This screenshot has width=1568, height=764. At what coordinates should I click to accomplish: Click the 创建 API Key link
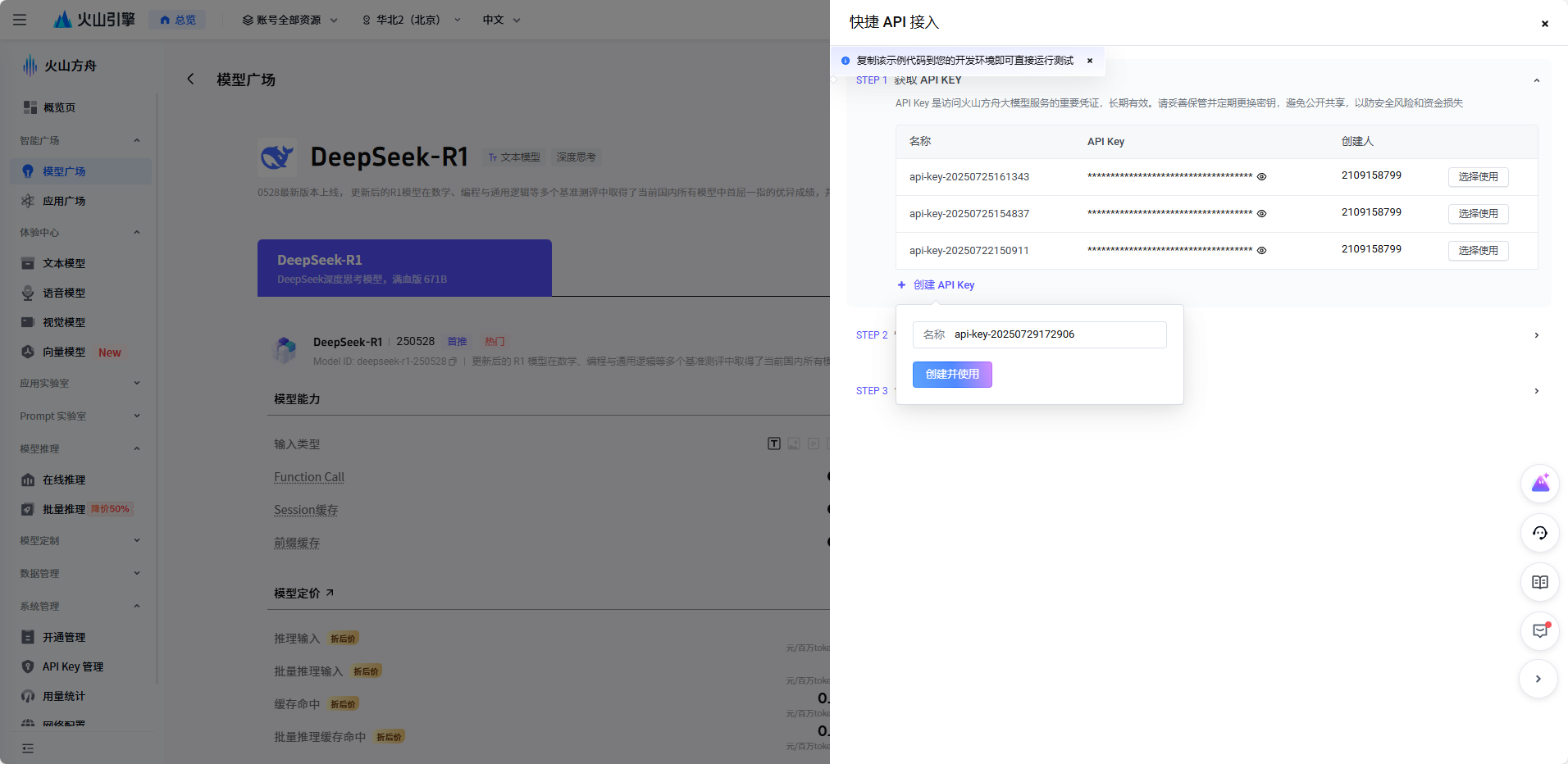click(x=936, y=285)
